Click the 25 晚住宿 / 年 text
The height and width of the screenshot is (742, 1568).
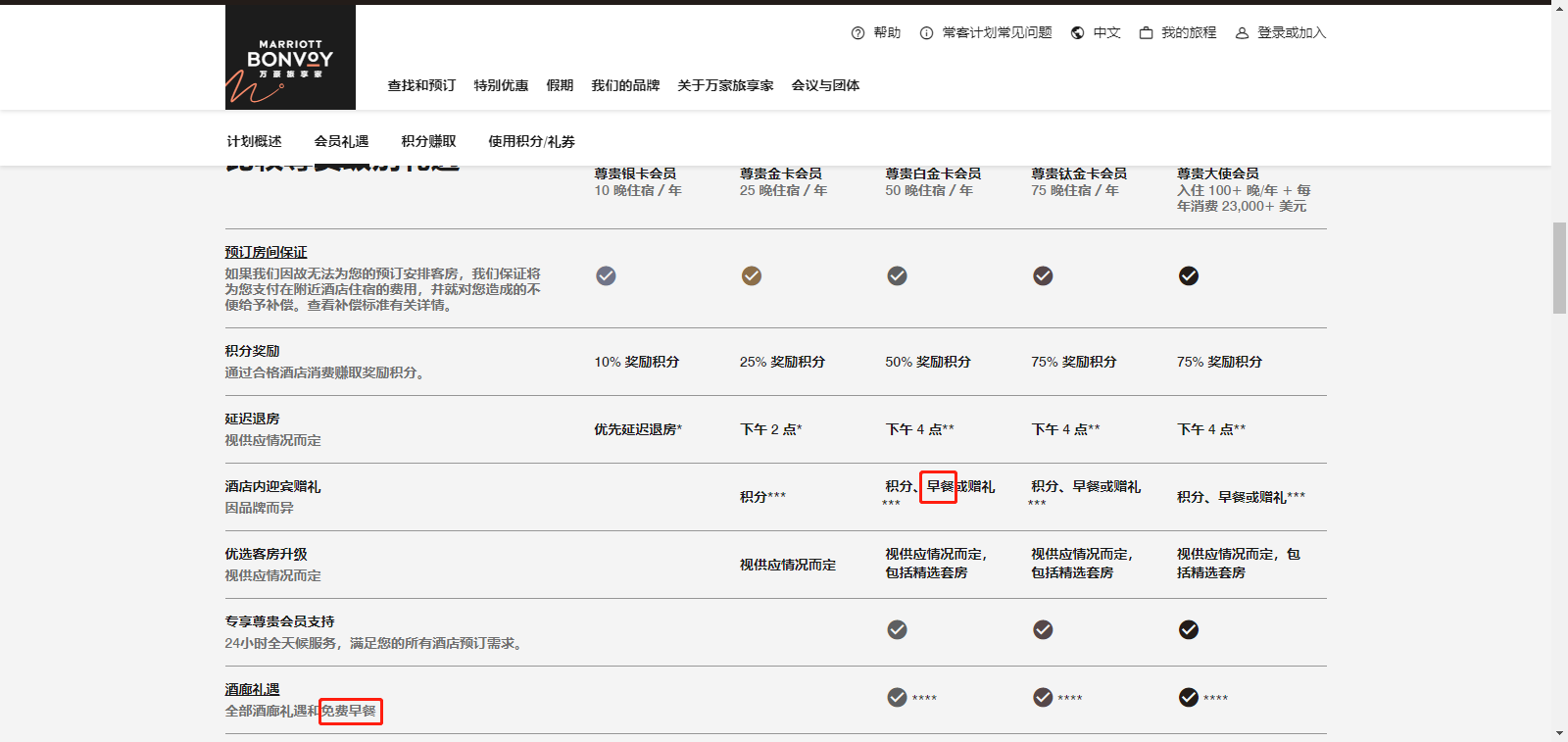[x=784, y=191]
